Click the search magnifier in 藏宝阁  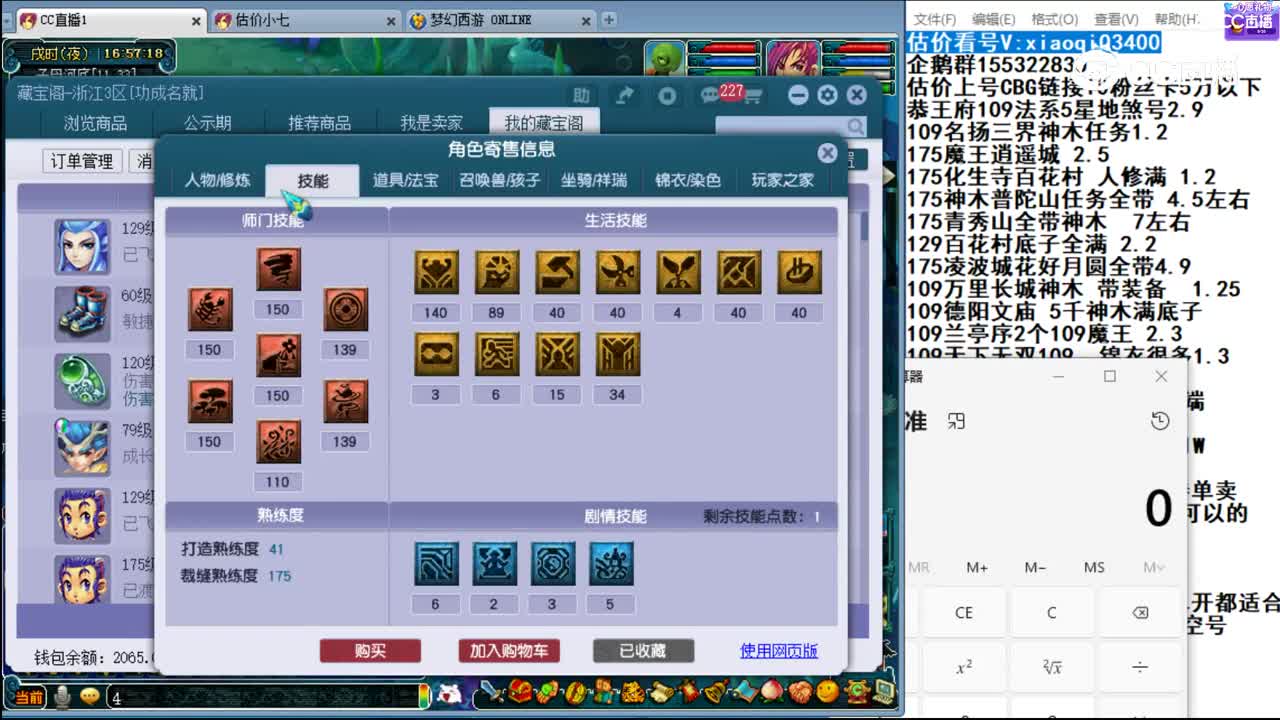856,127
